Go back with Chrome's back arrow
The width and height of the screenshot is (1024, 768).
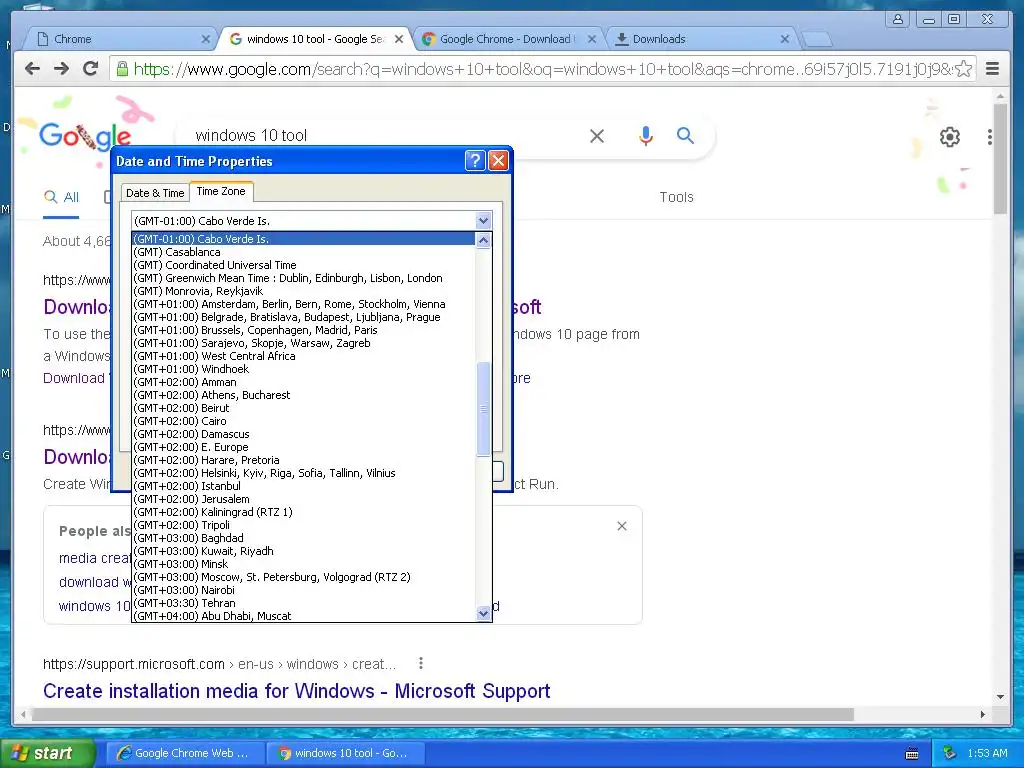32,69
